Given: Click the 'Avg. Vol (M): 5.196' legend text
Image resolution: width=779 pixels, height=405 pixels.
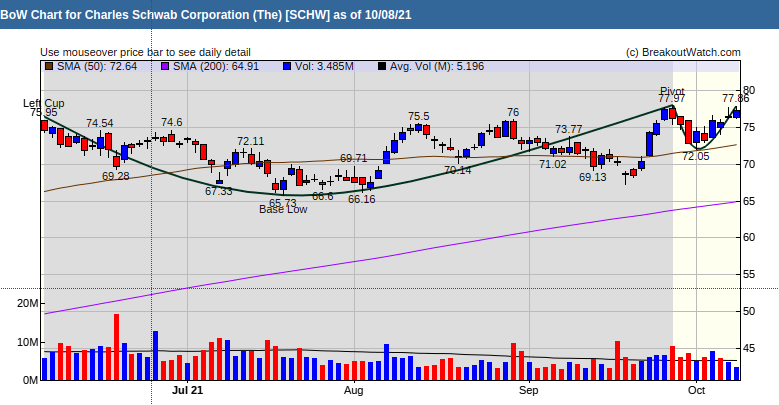Looking at the screenshot, I should tap(437, 66).
